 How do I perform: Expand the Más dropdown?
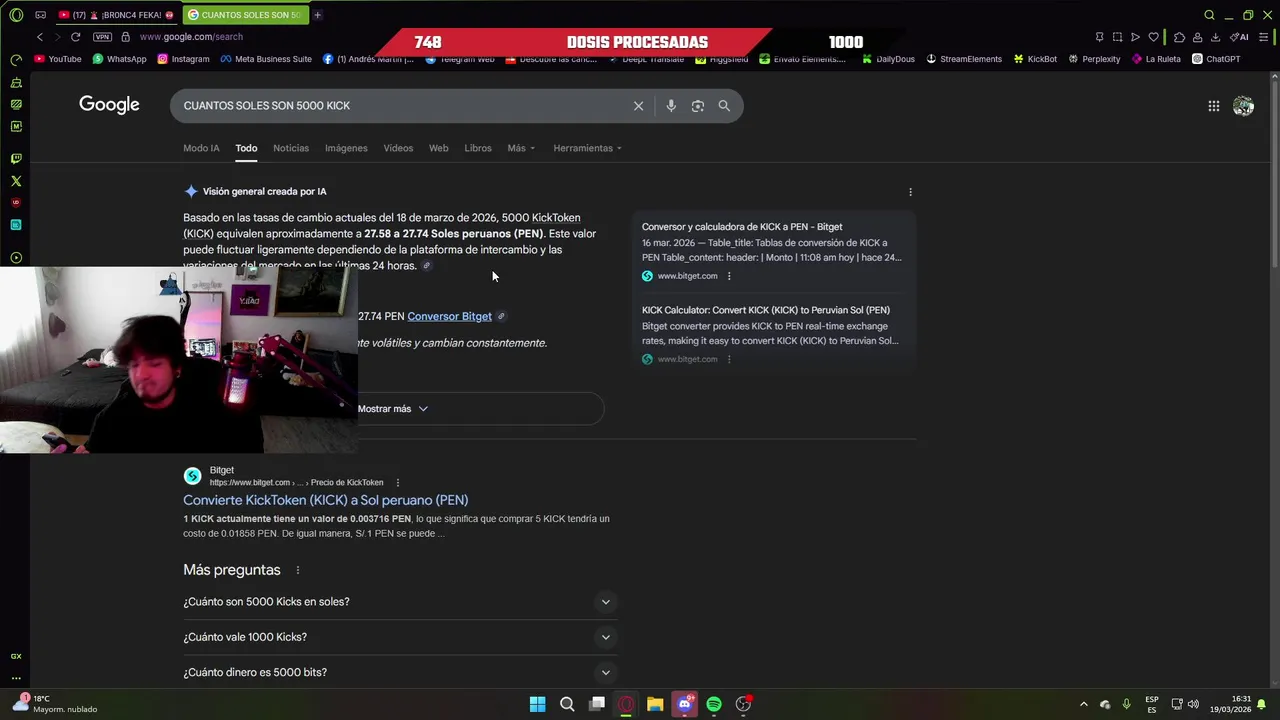[521, 148]
